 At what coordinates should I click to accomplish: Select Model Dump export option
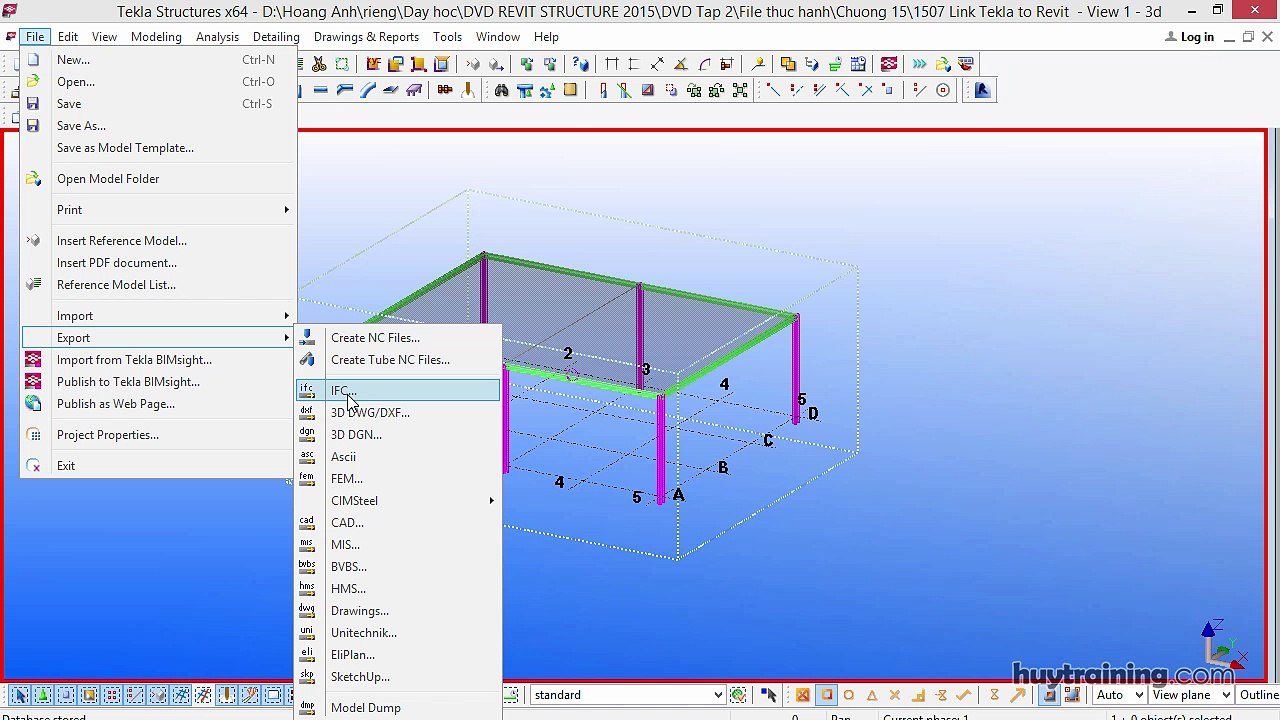coord(398,707)
